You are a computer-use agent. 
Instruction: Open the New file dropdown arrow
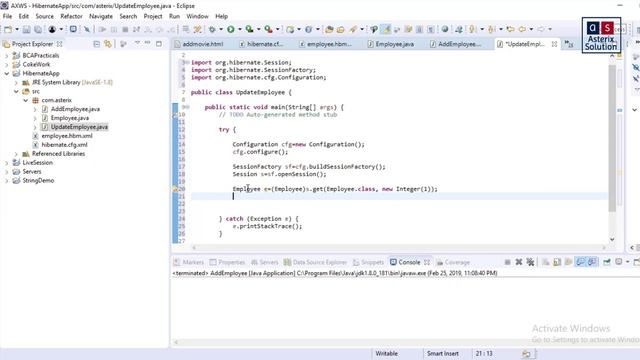tap(17, 29)
